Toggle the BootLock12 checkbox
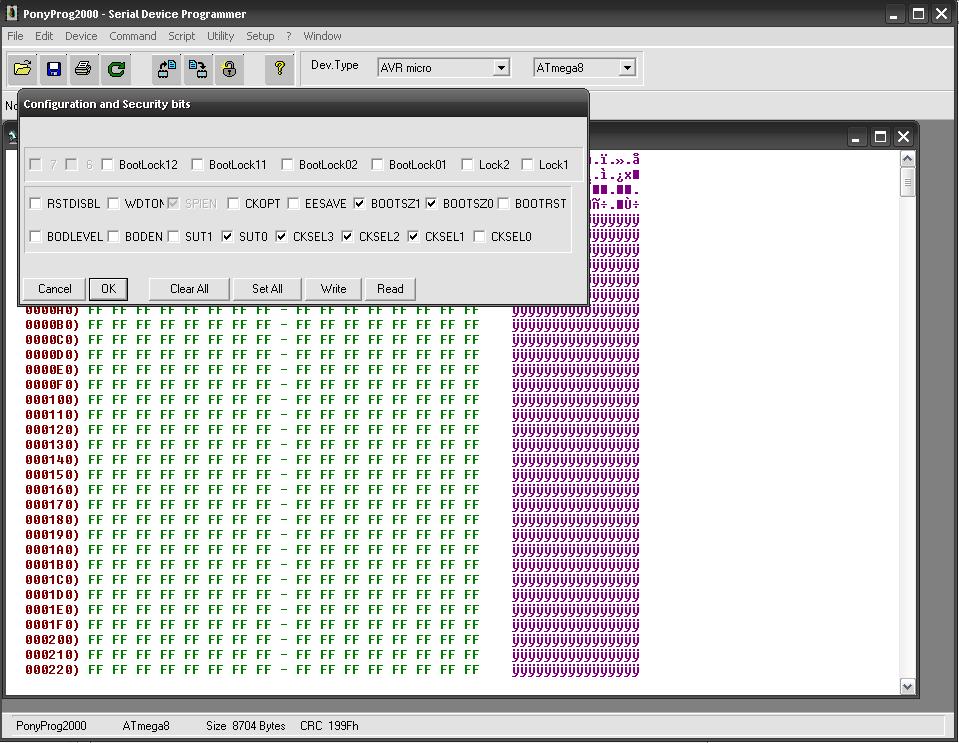 pyautogui.click(x=107, y=164)
